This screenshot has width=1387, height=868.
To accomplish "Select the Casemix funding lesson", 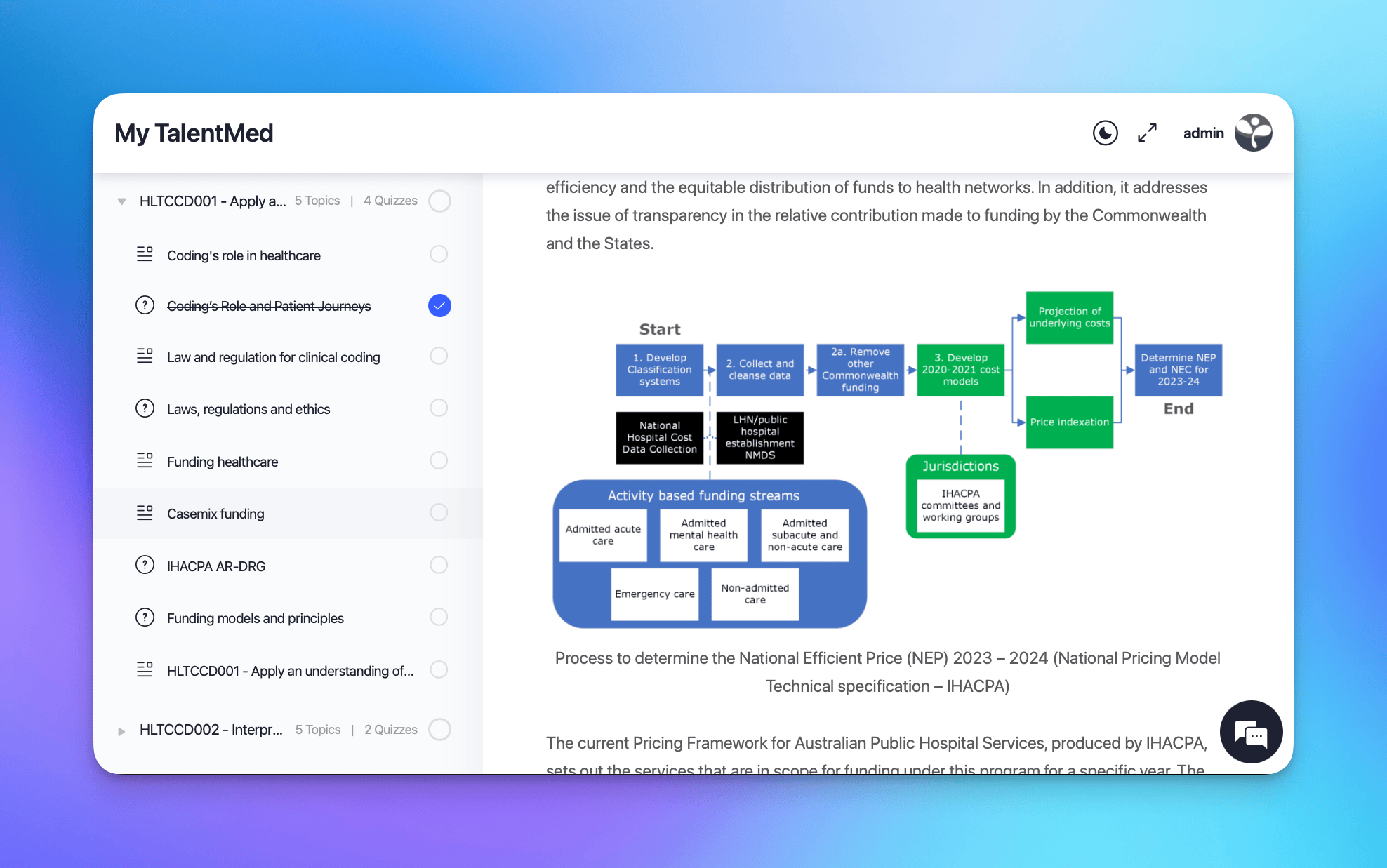I will [x=215, y=514].
